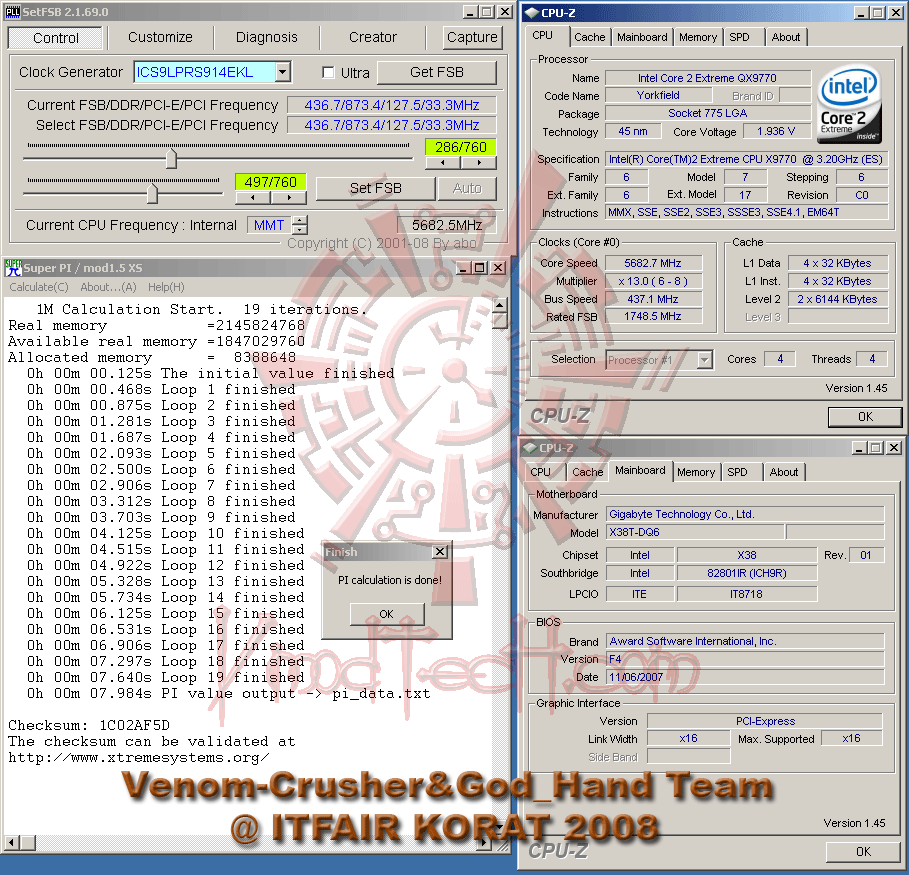Click right arrow under 497/760 value
This screenshot has height=875, width=909.
pos(289,198)
